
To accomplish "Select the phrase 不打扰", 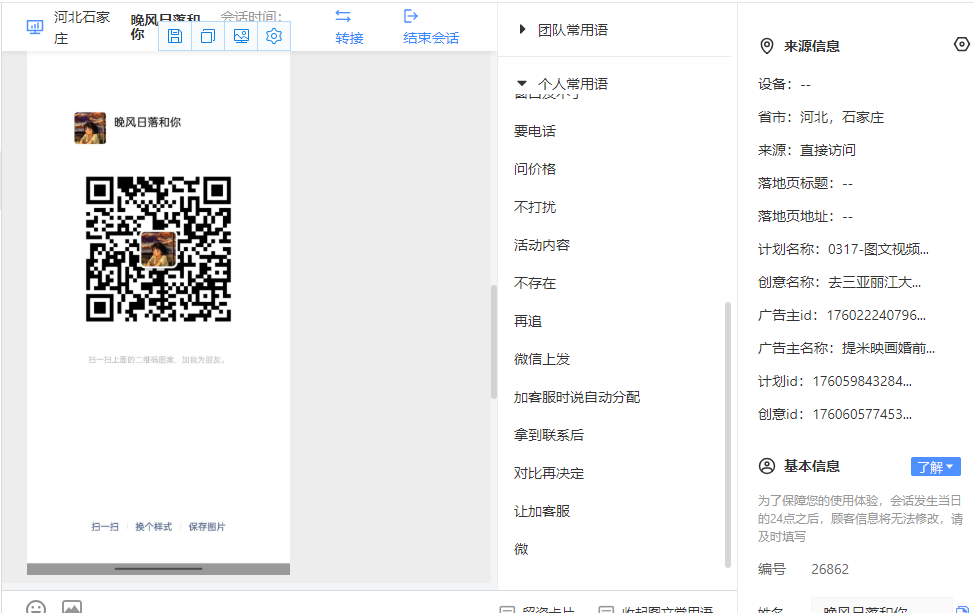I will pos(535,207).
